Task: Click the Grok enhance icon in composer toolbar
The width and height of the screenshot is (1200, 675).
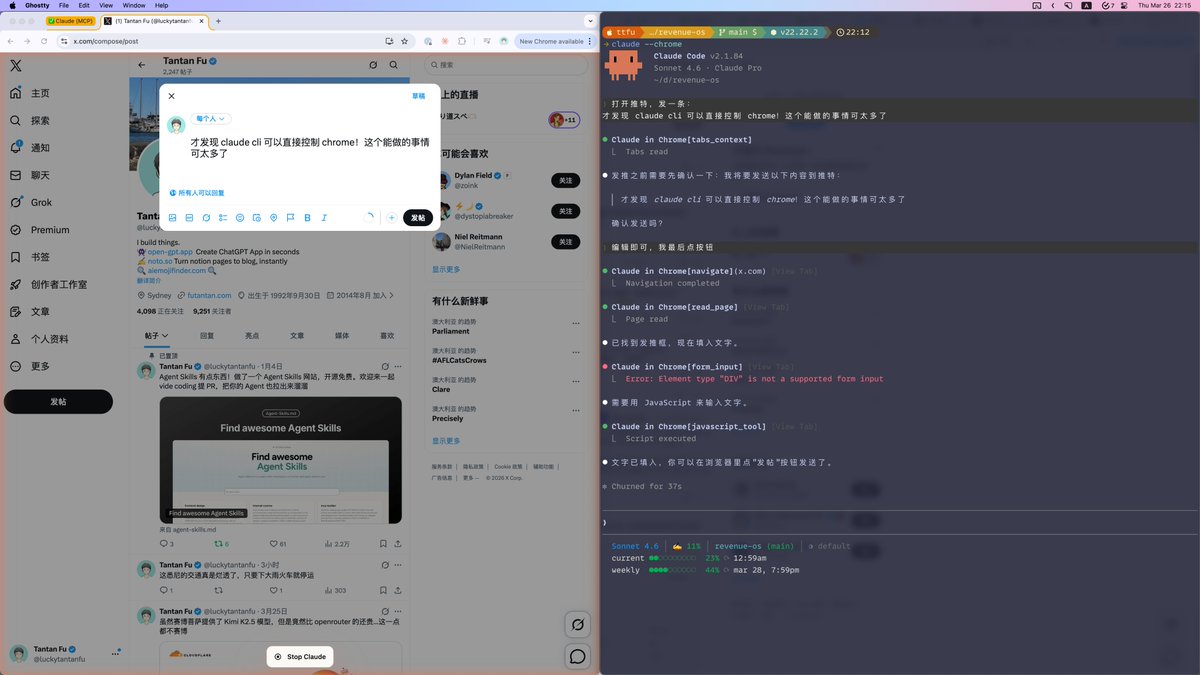Action: [x=206, y=218]
